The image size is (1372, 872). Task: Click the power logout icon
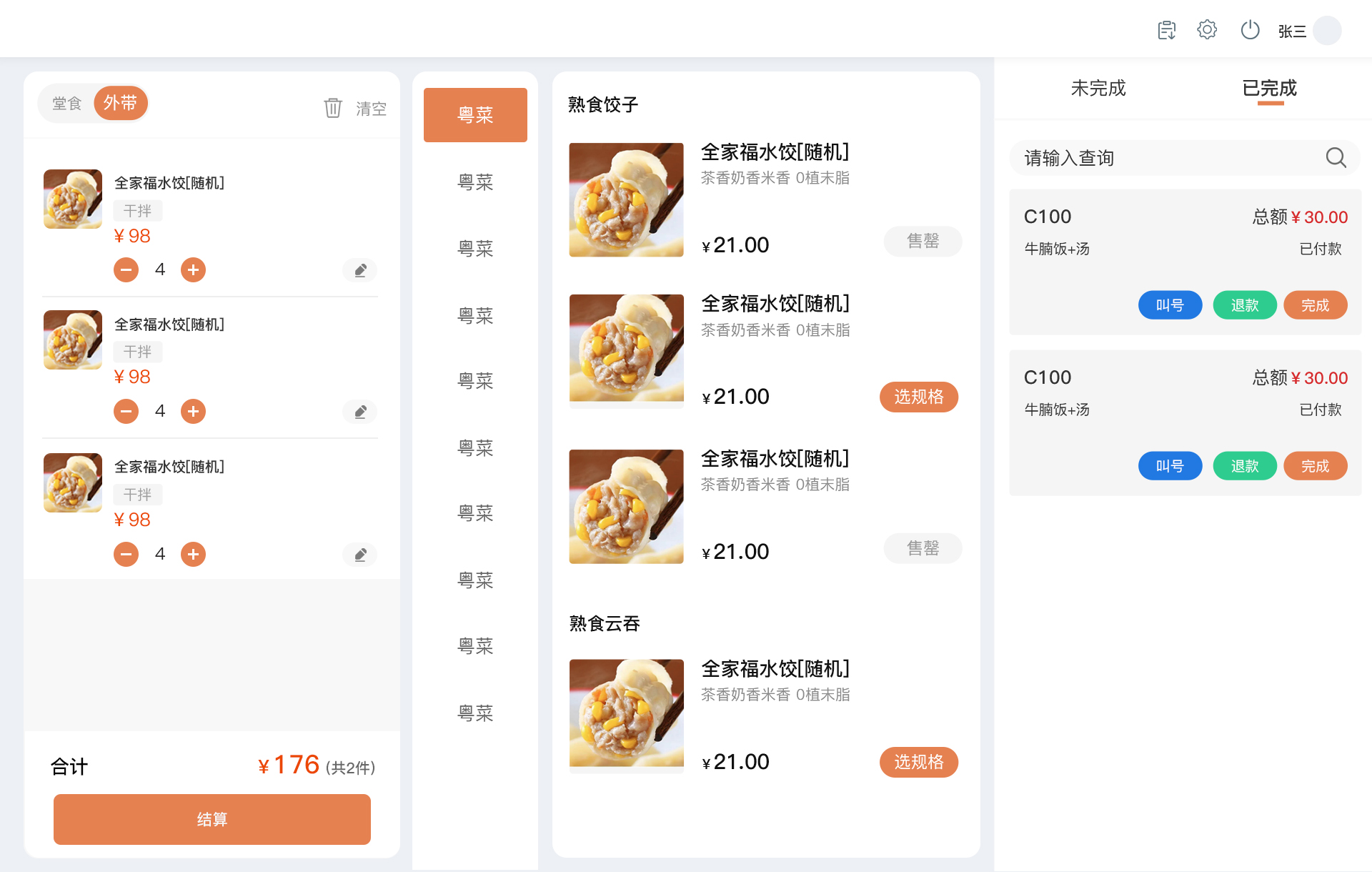(x=1250, y=30)
